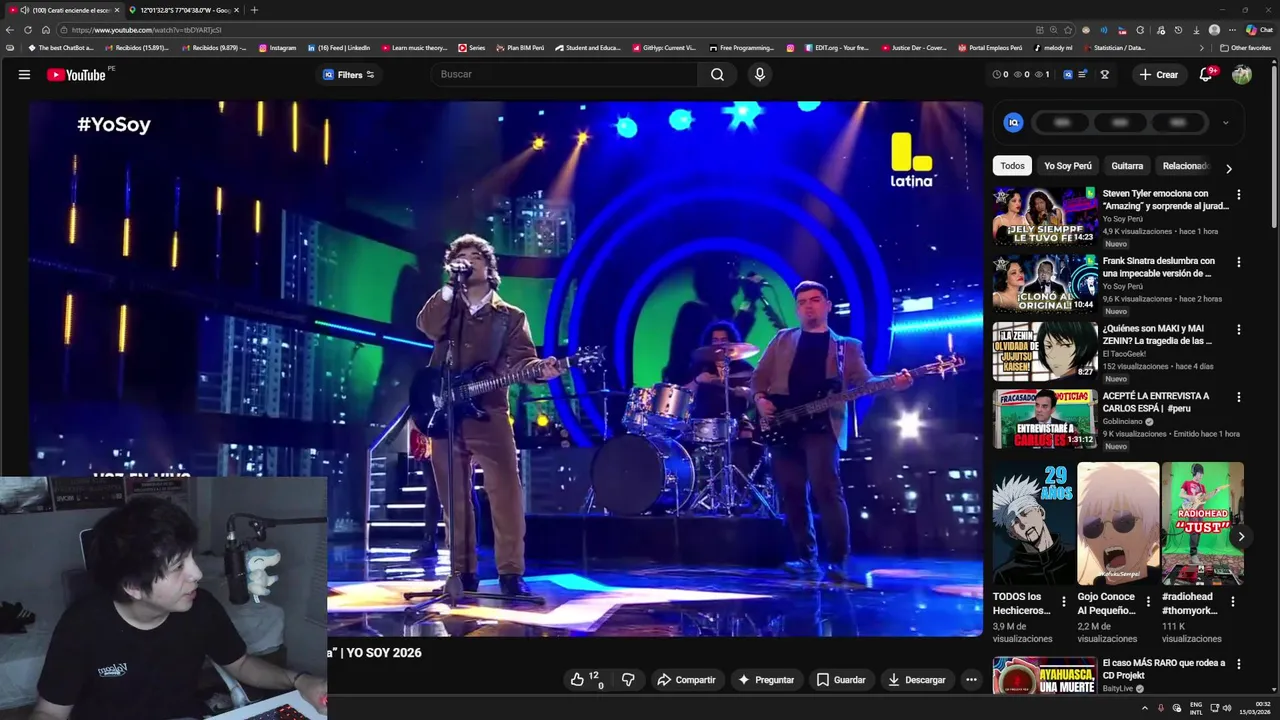Reload the current page
Image resolution: width=1280 pixels, height=720 pixels.
(x=28, y=30)
